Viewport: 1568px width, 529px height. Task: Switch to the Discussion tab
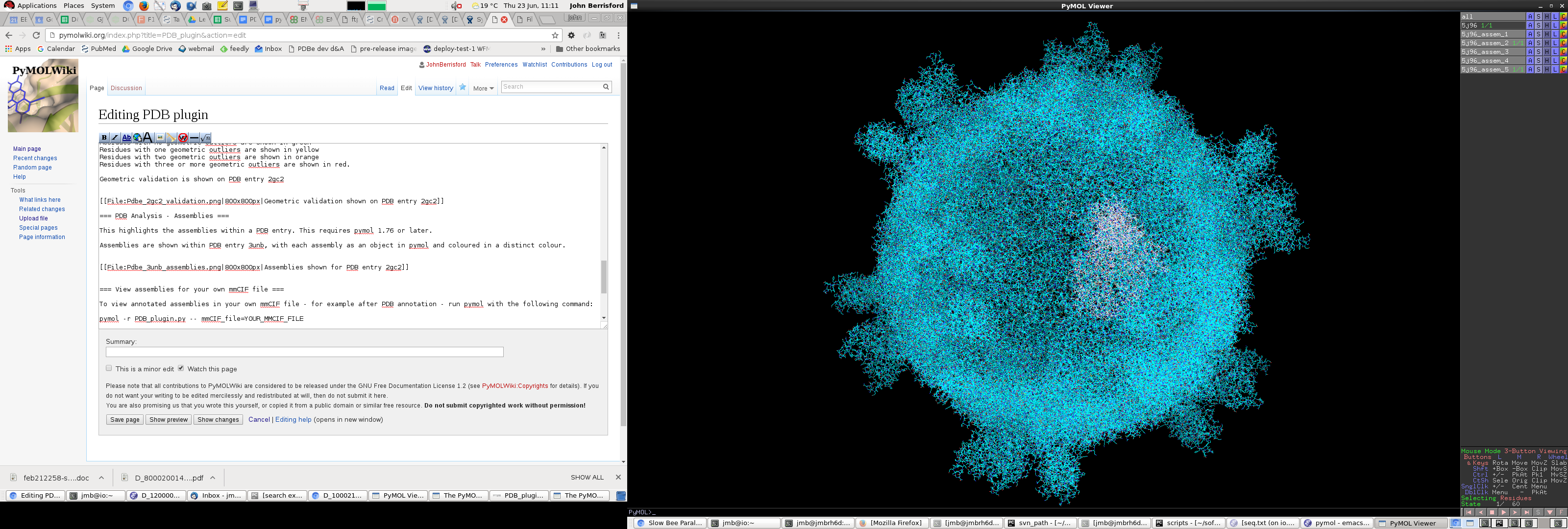[126, 88]
